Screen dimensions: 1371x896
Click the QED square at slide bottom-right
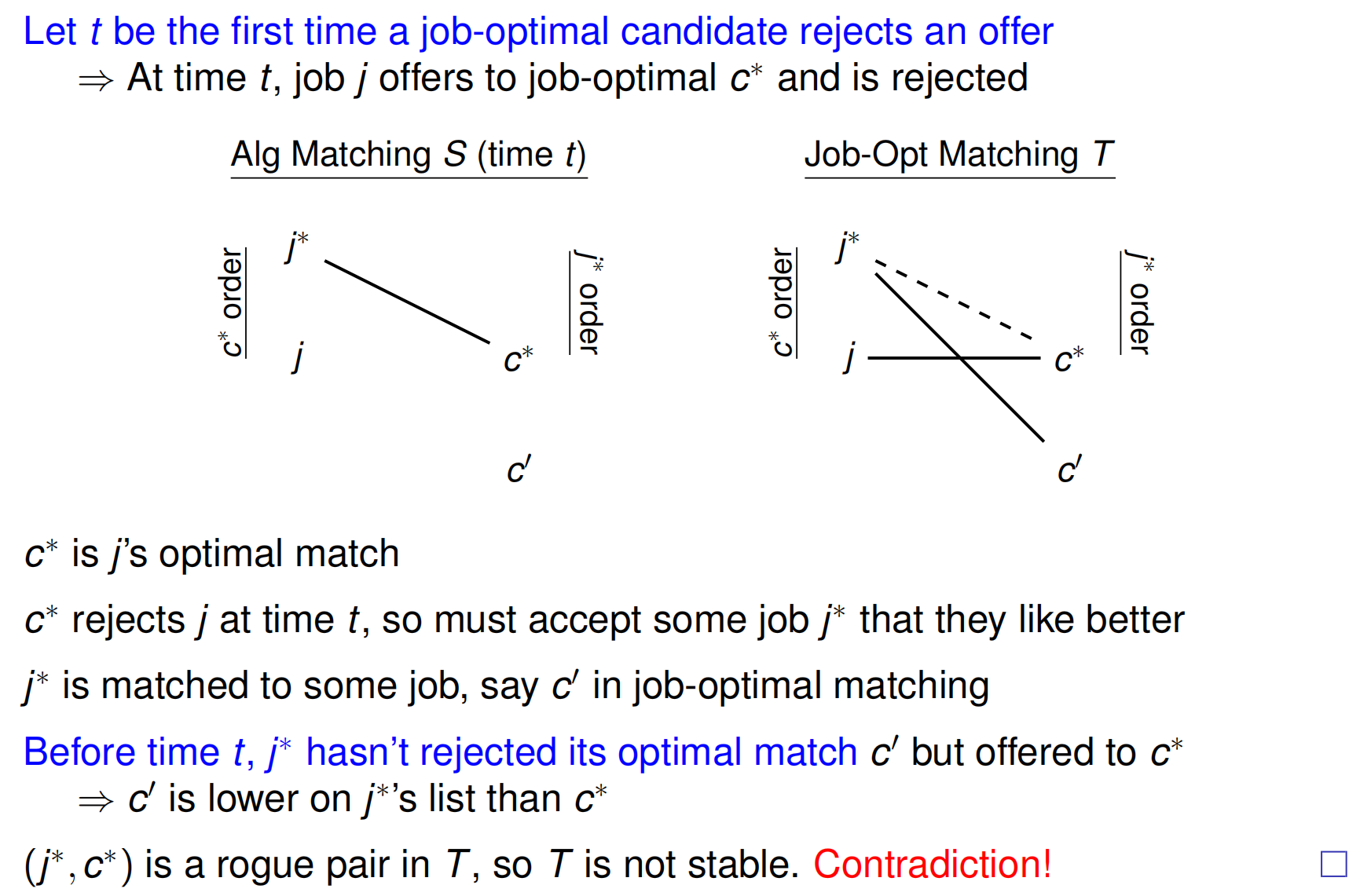tap(1333, 864)
